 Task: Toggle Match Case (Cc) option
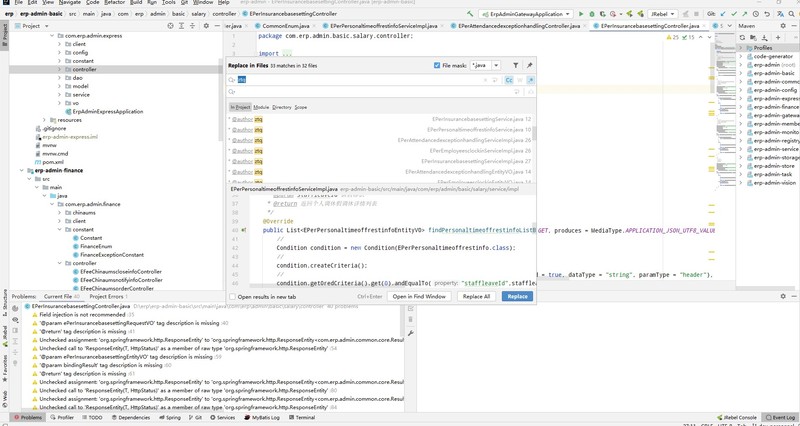tap(509, 80)
